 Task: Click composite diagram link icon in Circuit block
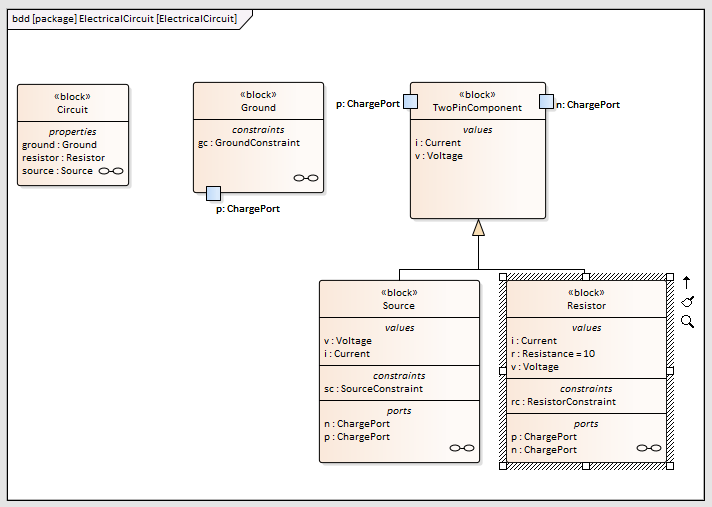(x=111, y=171)
